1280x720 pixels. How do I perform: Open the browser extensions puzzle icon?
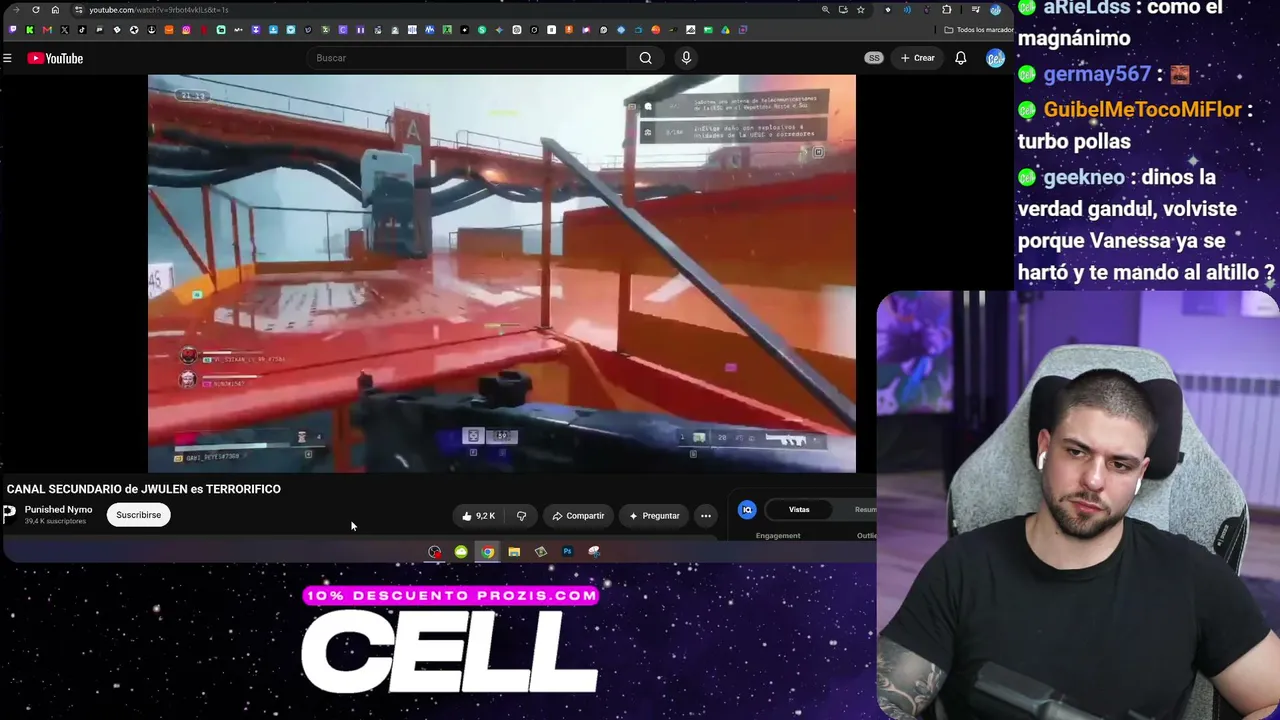947,10
